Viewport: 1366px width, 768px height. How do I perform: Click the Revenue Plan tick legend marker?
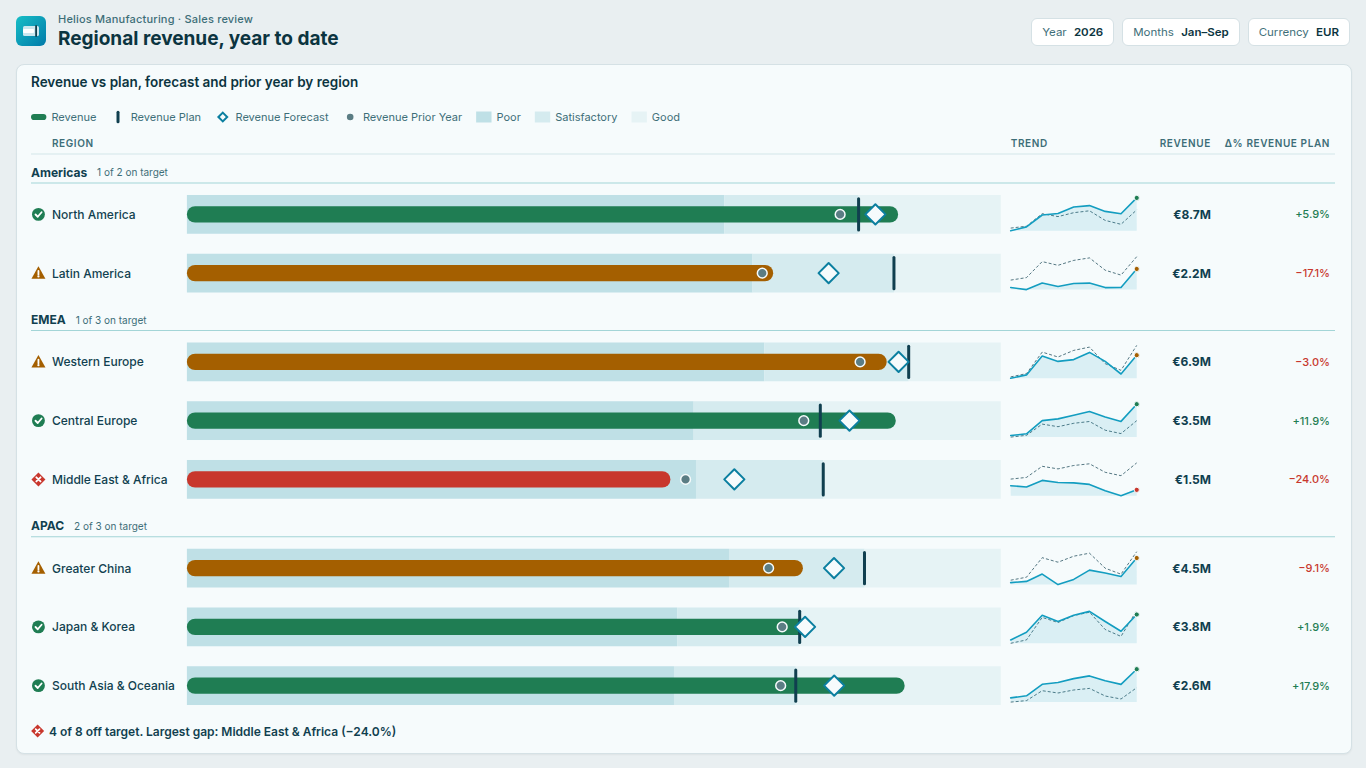pyautogui.click(x=118, y=117)
